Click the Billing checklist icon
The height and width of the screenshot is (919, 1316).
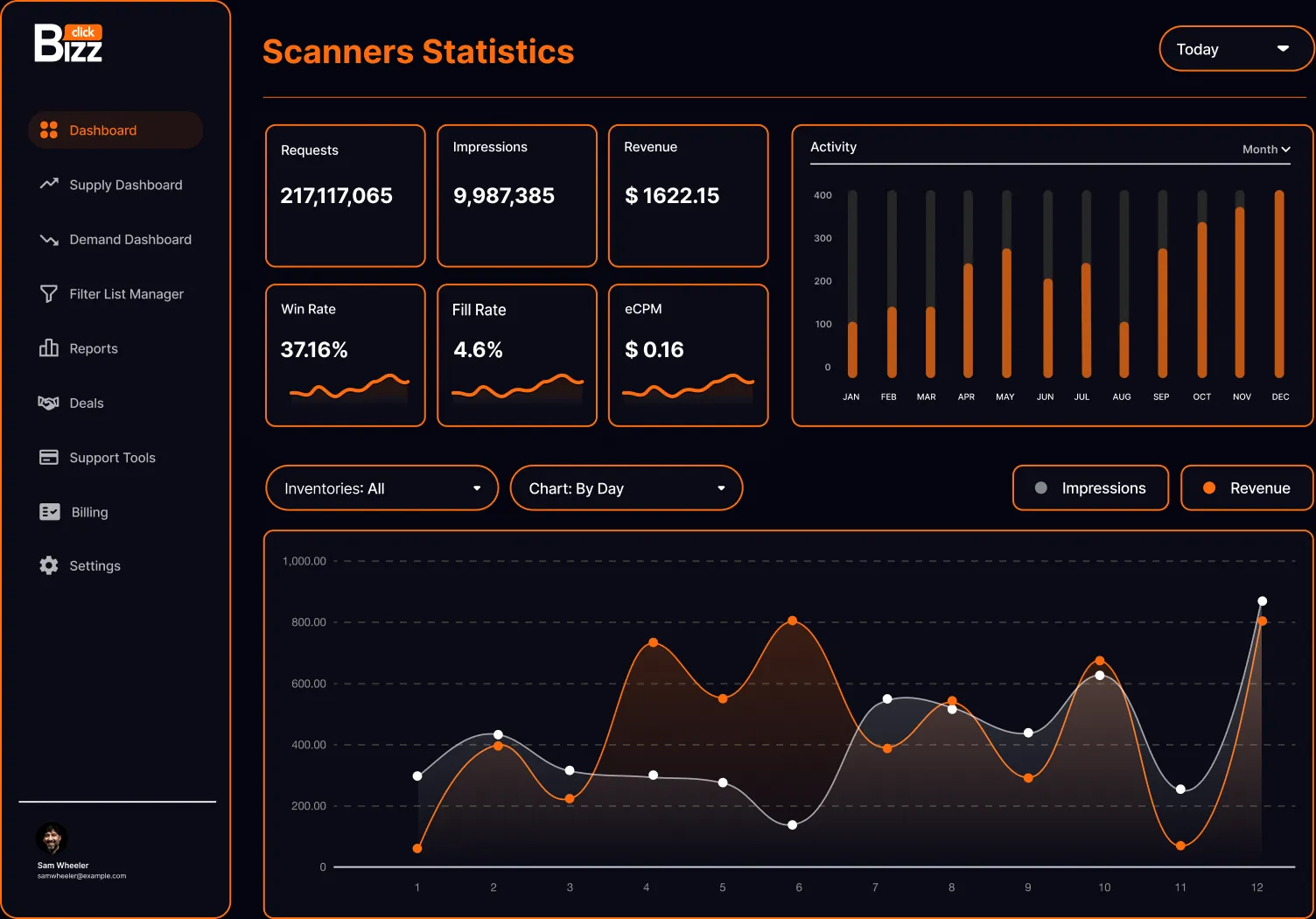pyautogui.click(x=50, y=512)
